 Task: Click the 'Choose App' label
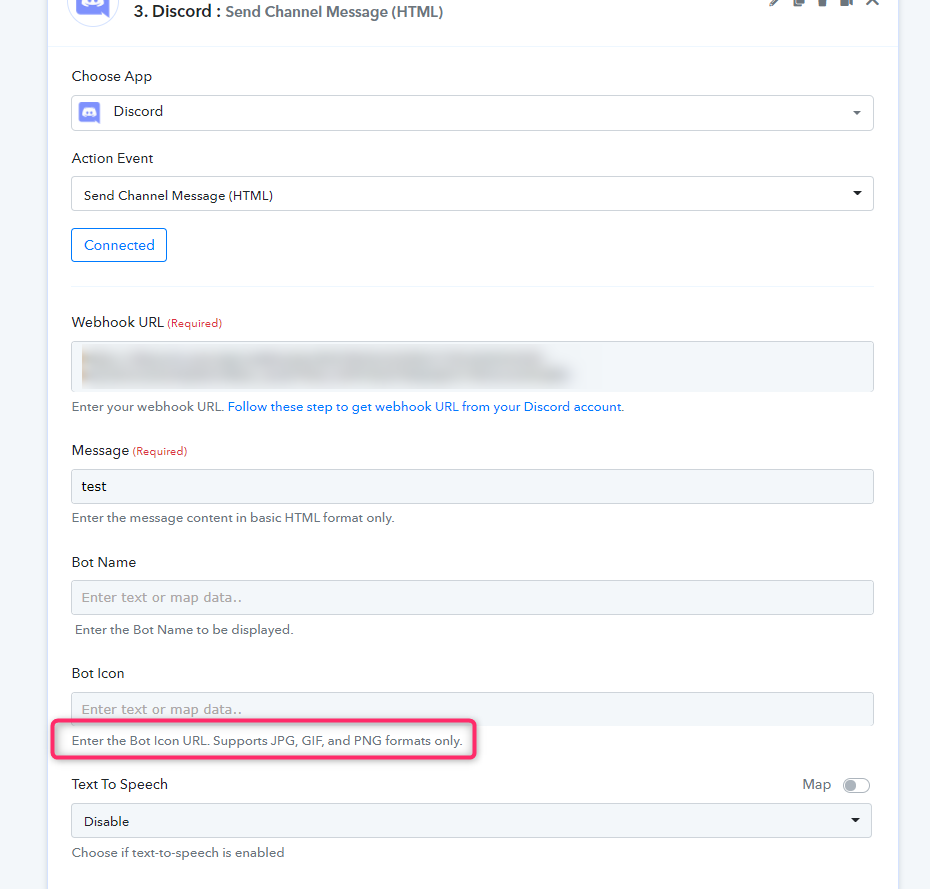[112, 77]
